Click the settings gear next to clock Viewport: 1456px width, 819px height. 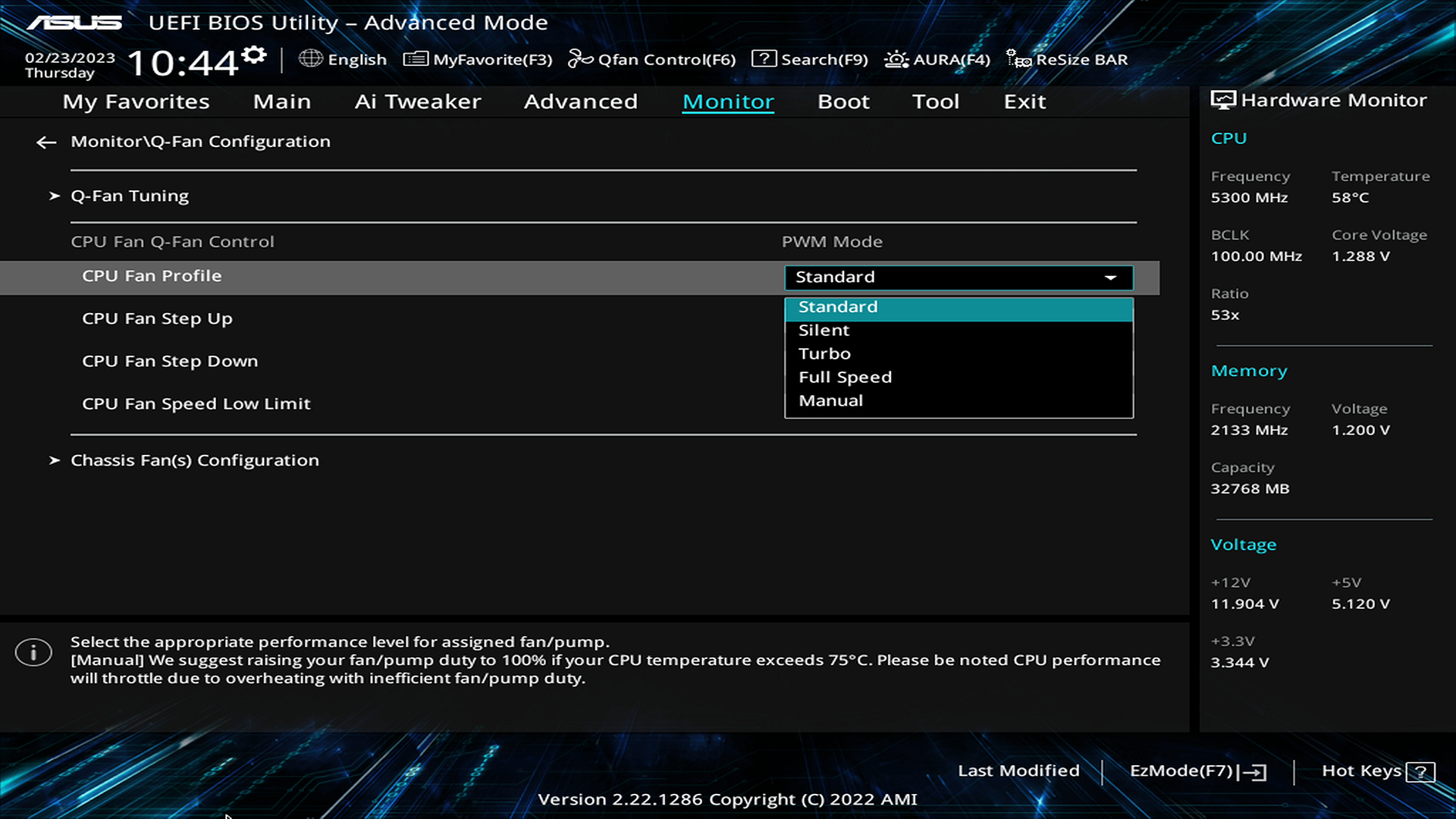click(x=255, y=55)
